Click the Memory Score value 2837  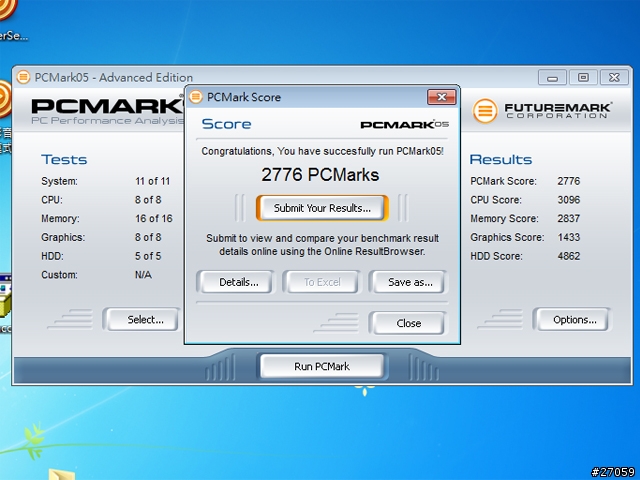(569, 218)
